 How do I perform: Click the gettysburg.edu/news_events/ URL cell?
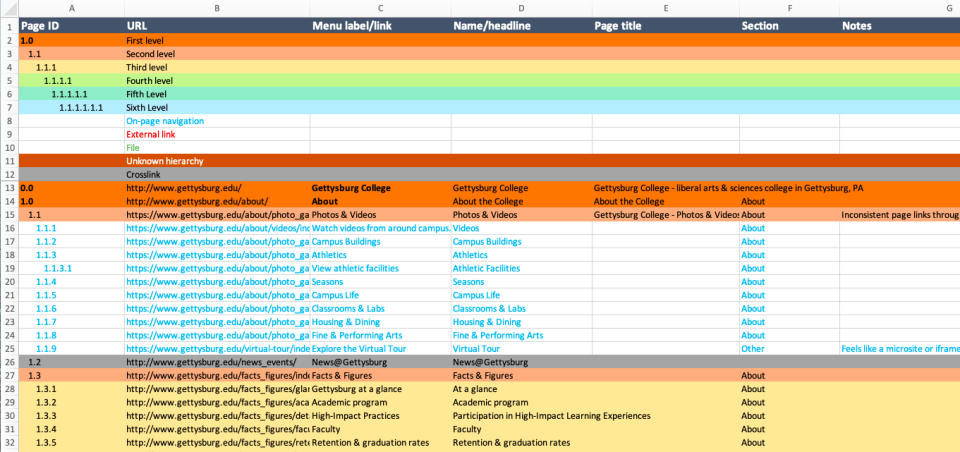[217, 362]
